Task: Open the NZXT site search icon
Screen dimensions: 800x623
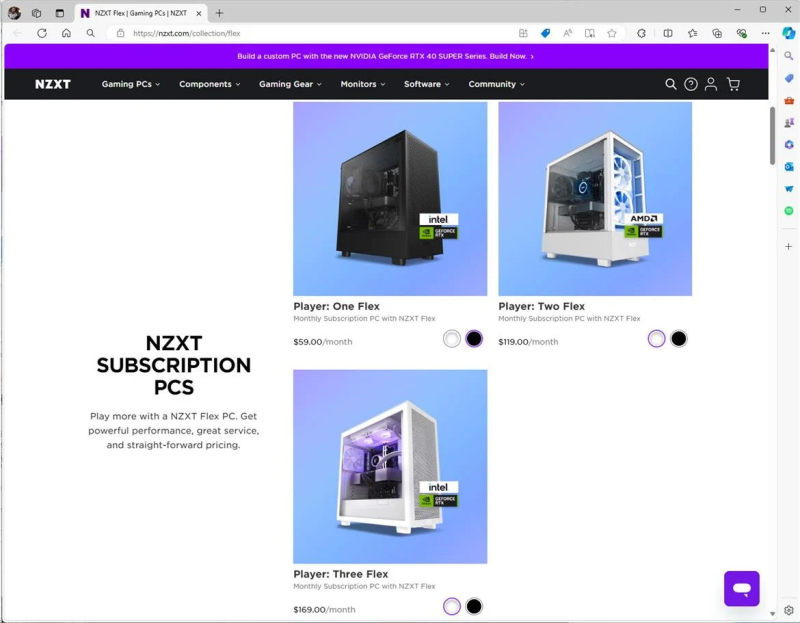Action: click(670, 84)
